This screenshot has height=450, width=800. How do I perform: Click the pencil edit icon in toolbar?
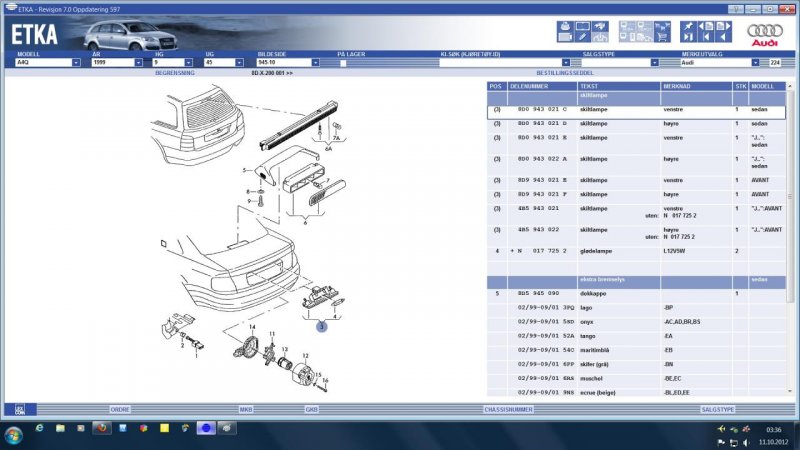[x=583, y=36]
